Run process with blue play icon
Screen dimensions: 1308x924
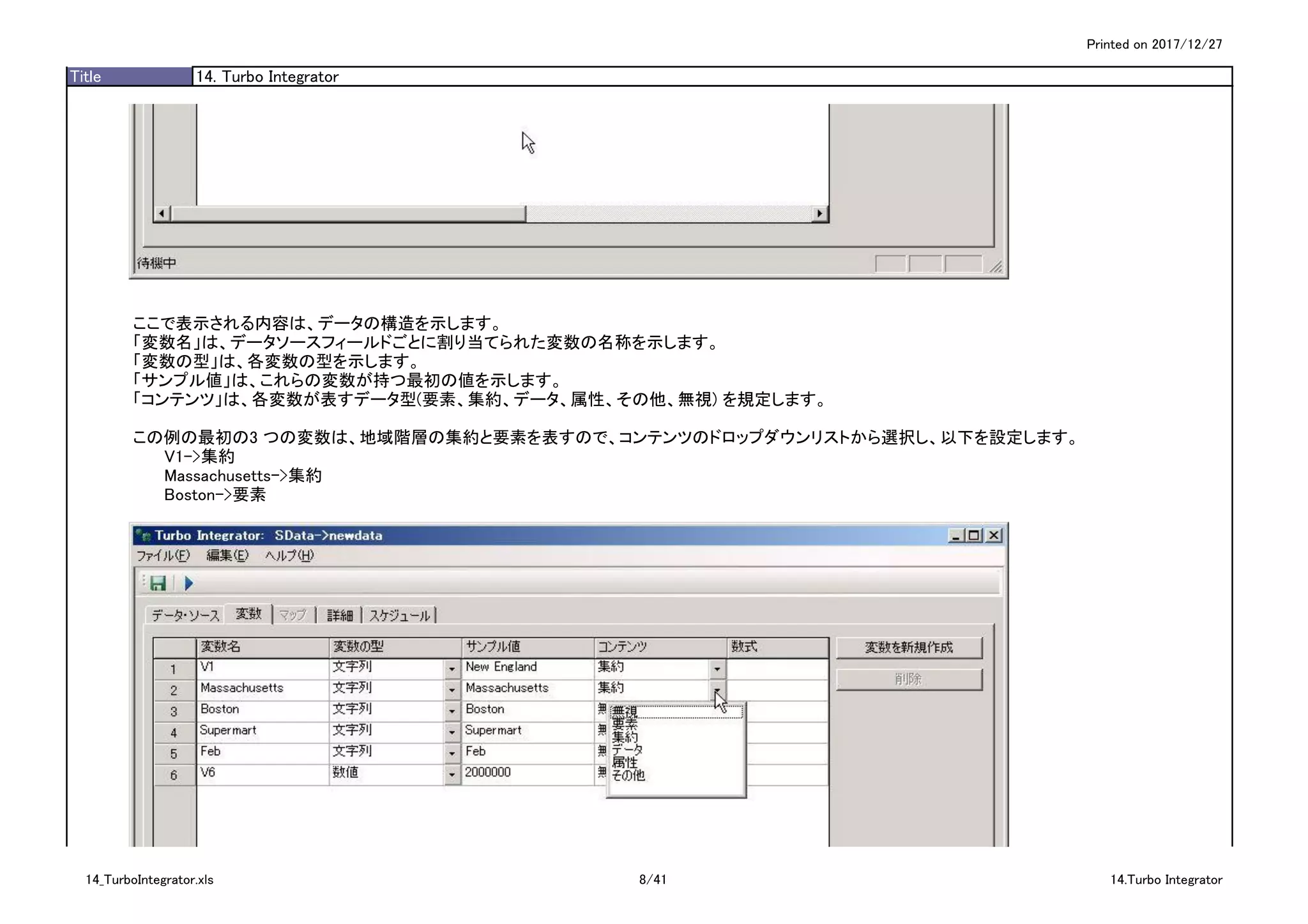click(x=188, y=583)
